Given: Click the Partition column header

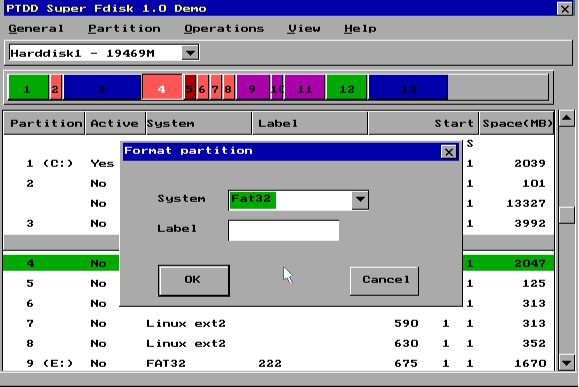Looking at the screenshot, I should click(x=44, y=123).
